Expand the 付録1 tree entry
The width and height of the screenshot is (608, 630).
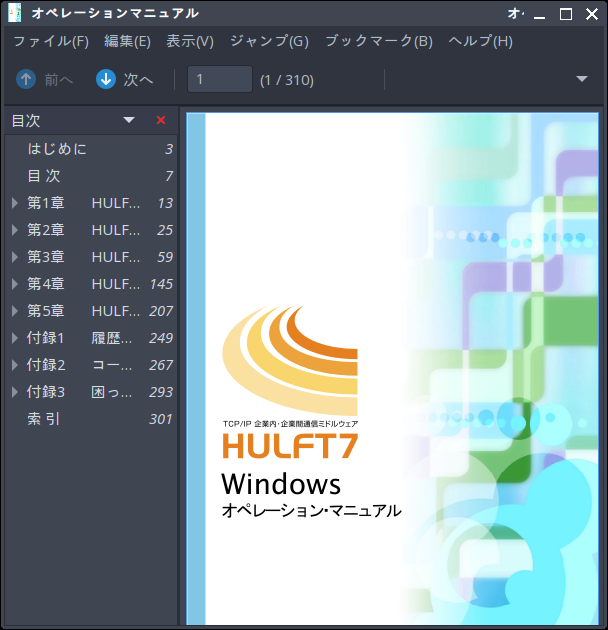pyautogui.click(x=15, y=338)
